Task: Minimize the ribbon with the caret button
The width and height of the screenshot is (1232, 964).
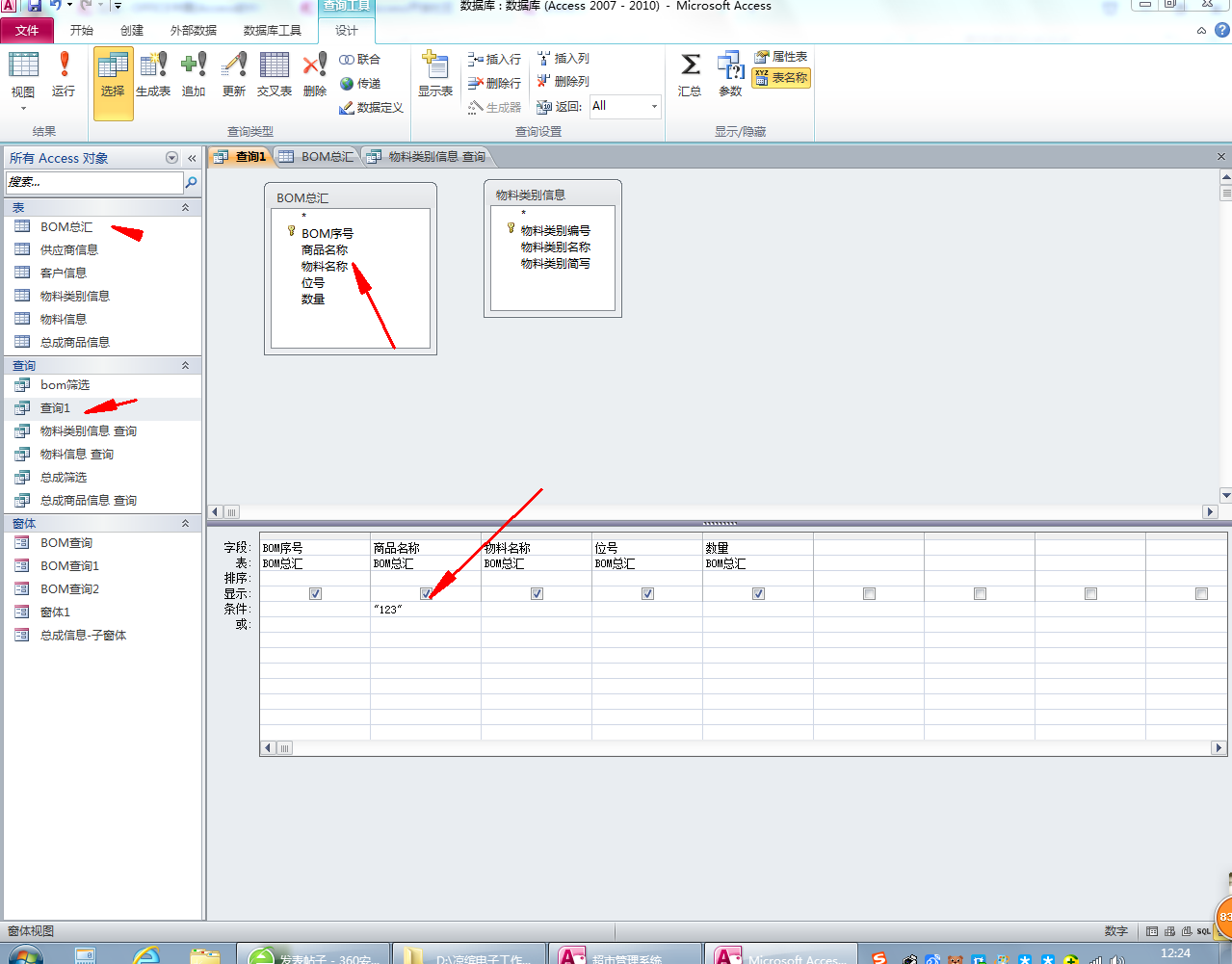Action: click(1201, 30)
